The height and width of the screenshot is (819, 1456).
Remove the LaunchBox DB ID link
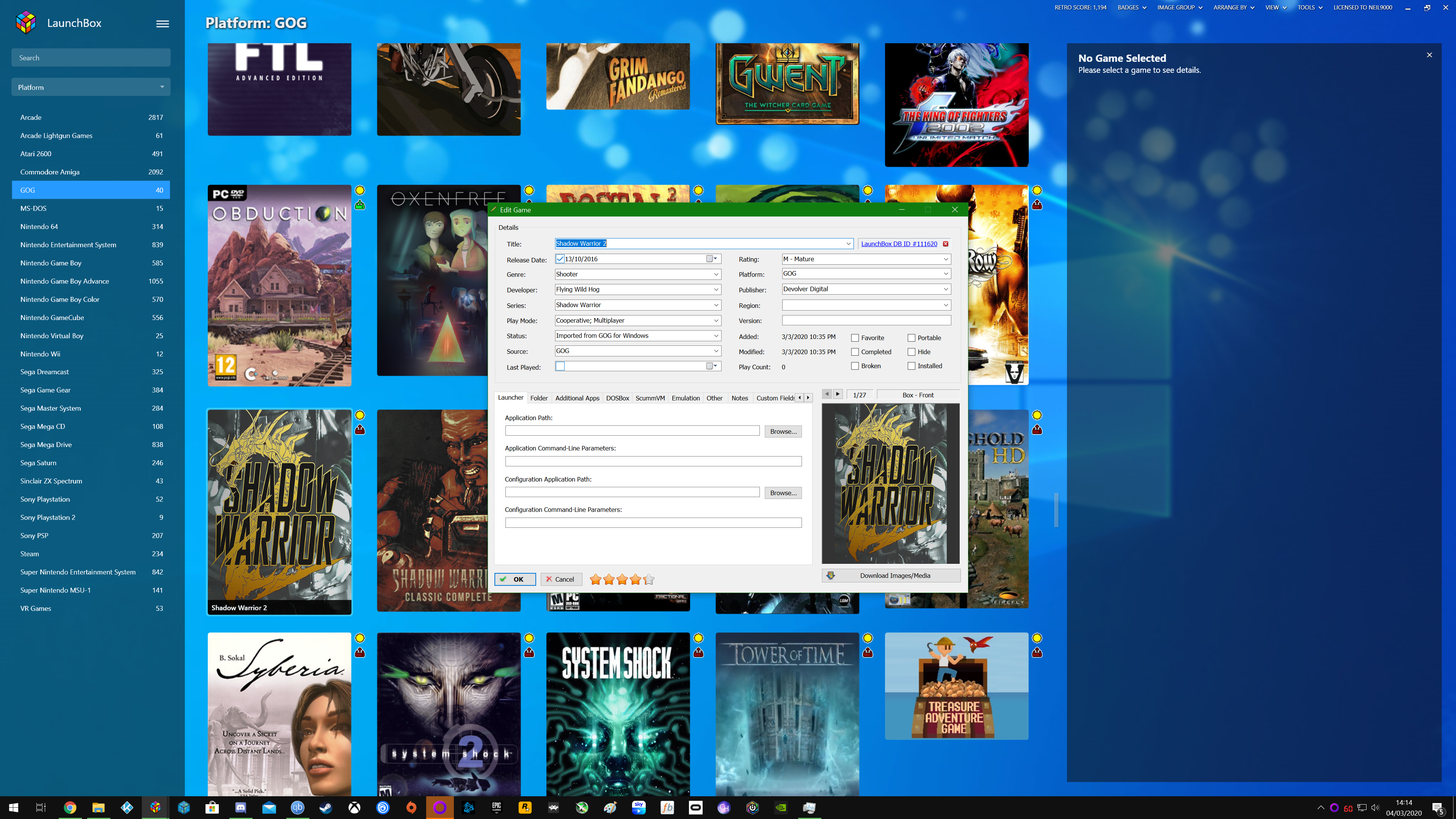coord(946,243)
